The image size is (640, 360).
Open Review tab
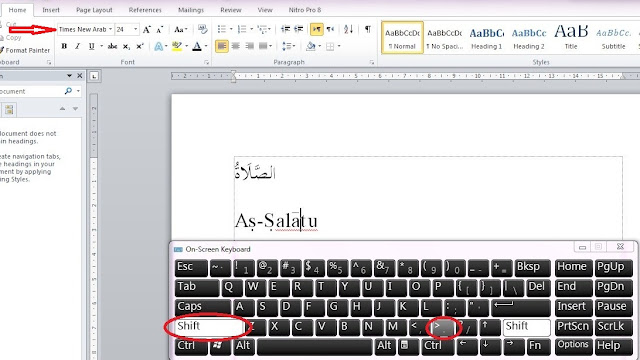pos(231,10)
